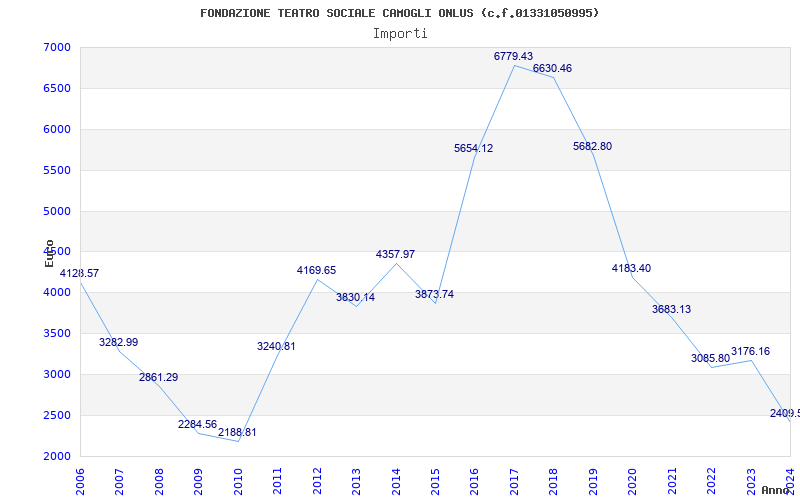
Task: Click the x-axis year 2013
Action: coord(356,482)
